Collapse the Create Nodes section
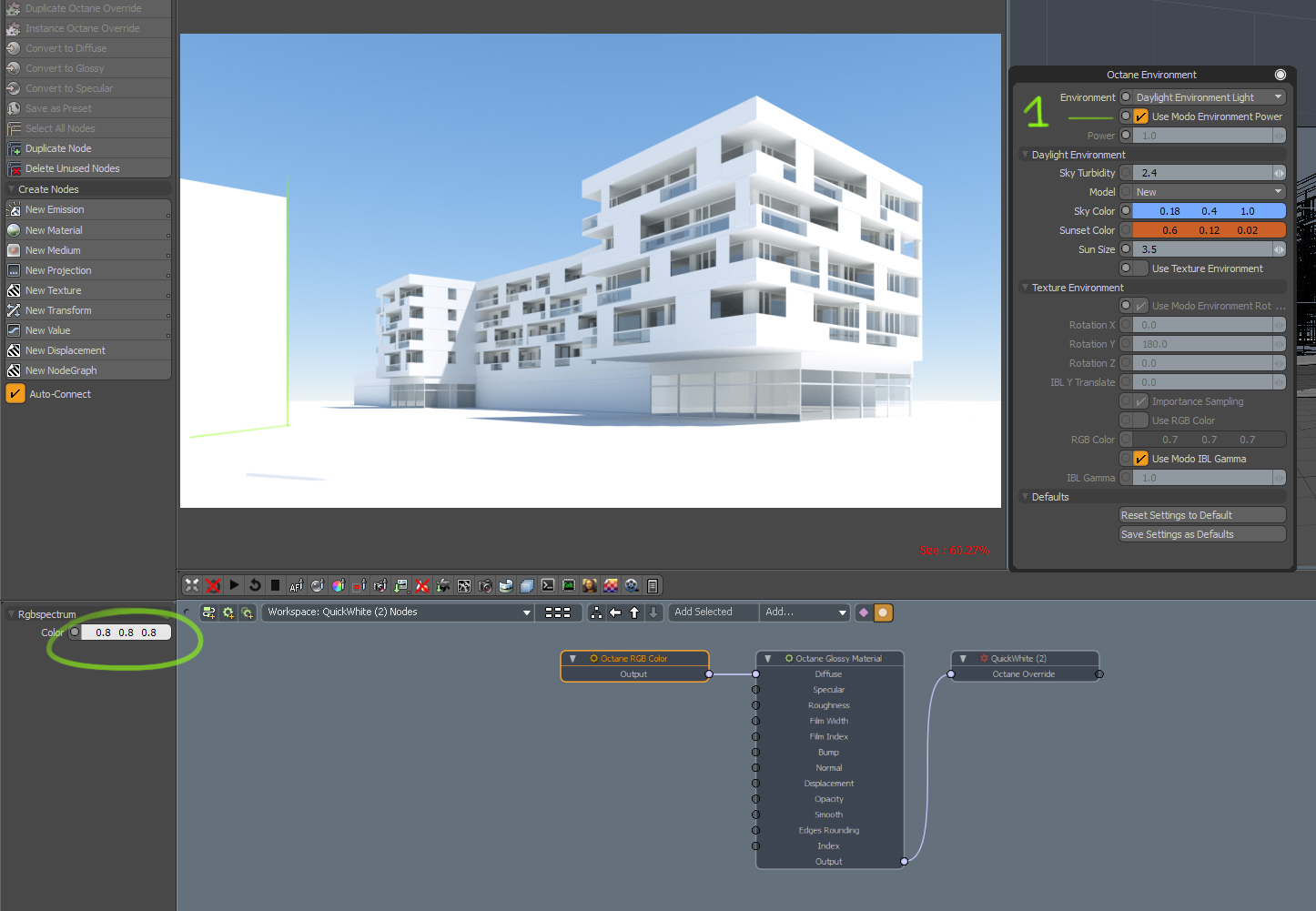Image resolution: width=1316 pixels, height=911 pixels. point(11,189)
